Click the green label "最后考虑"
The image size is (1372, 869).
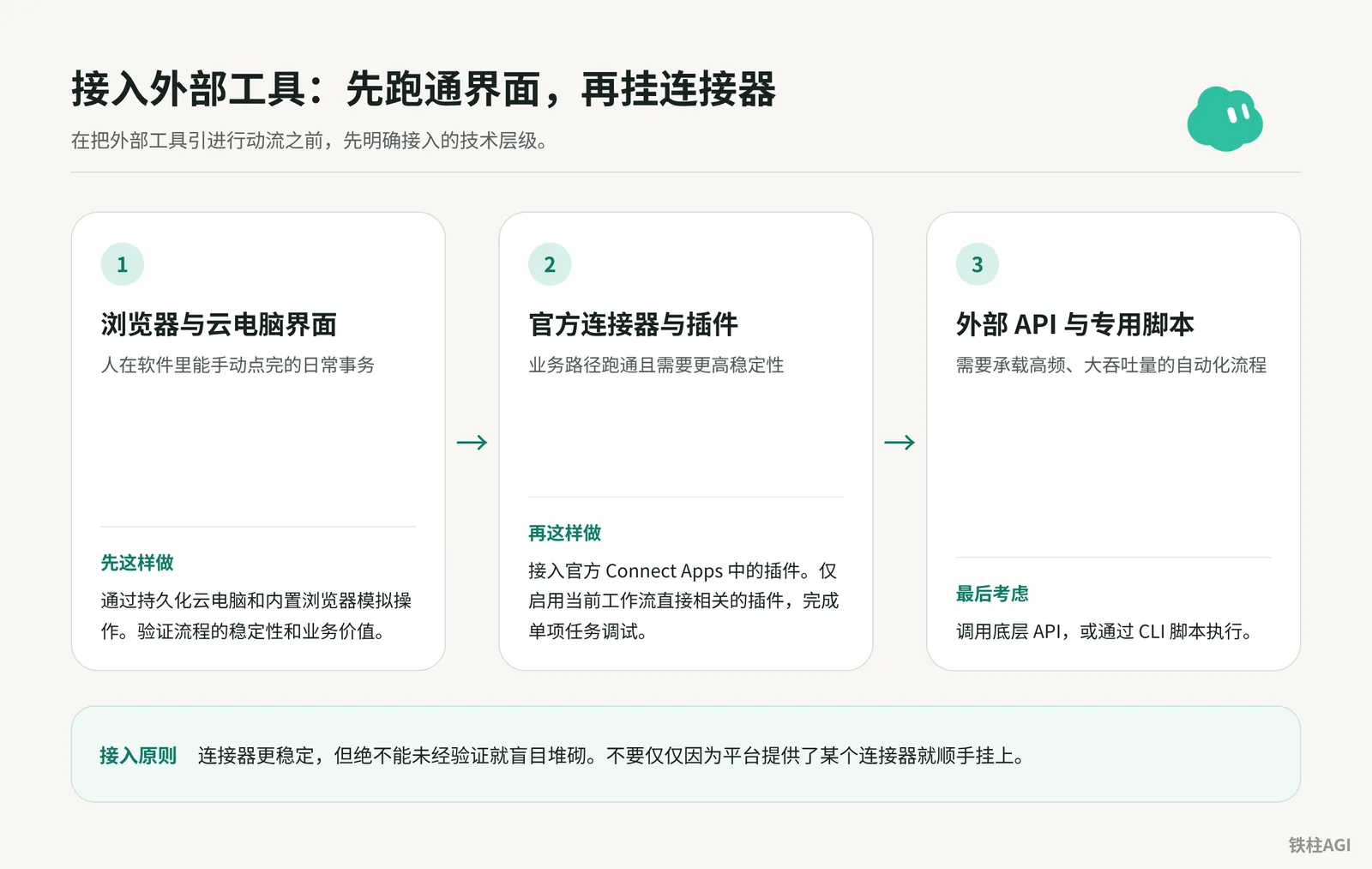[992, 594]
